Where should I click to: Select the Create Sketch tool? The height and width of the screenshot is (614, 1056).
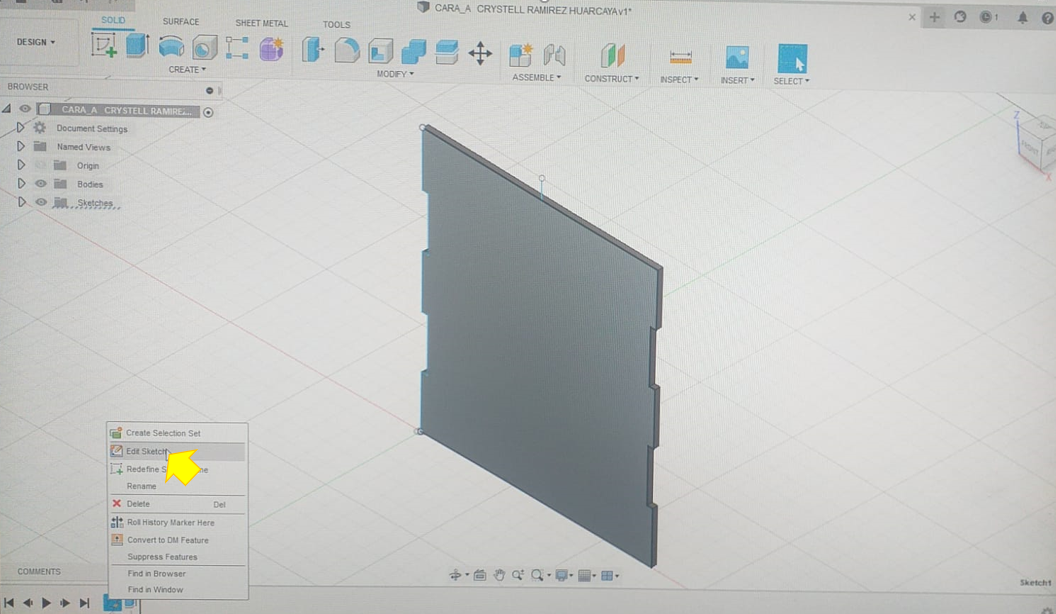click(x=104, y=46)
